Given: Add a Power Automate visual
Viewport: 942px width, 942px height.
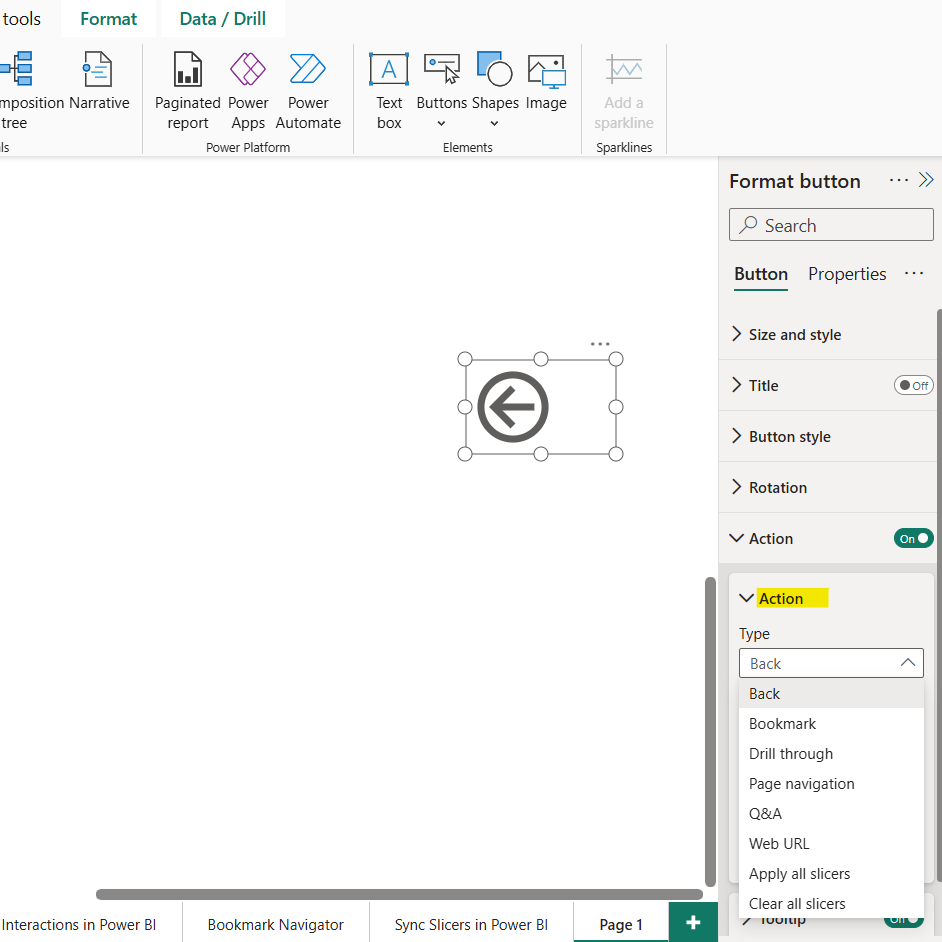Looking at the screenshot, I should pos(308,91).
